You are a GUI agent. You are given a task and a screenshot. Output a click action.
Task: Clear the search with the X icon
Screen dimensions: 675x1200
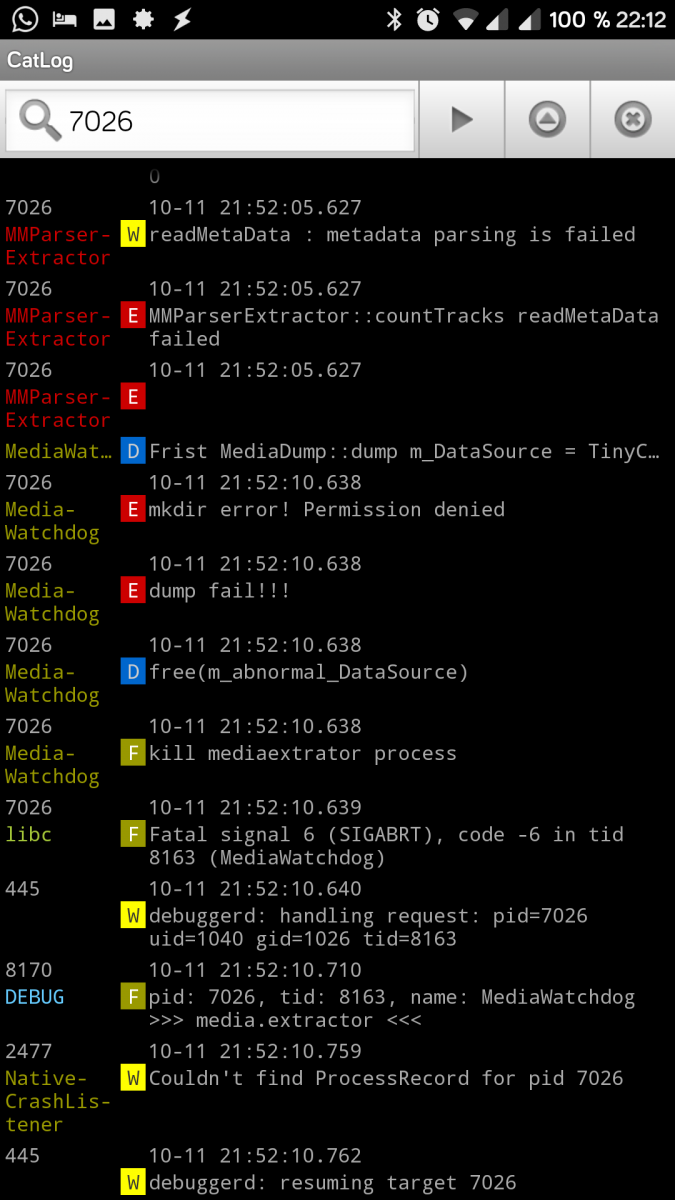632,120
